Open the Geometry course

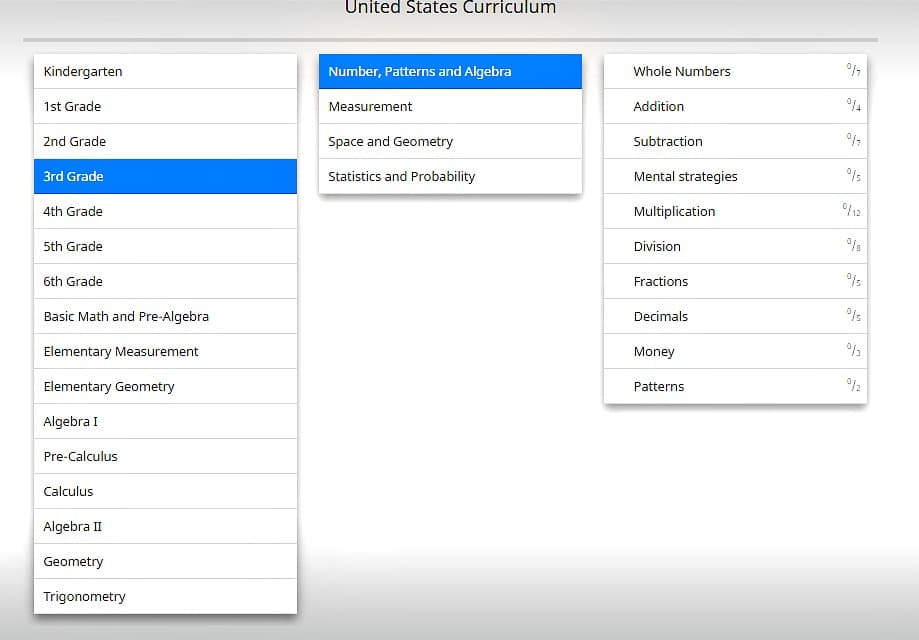pyautogui.click(x=165, y=561)
